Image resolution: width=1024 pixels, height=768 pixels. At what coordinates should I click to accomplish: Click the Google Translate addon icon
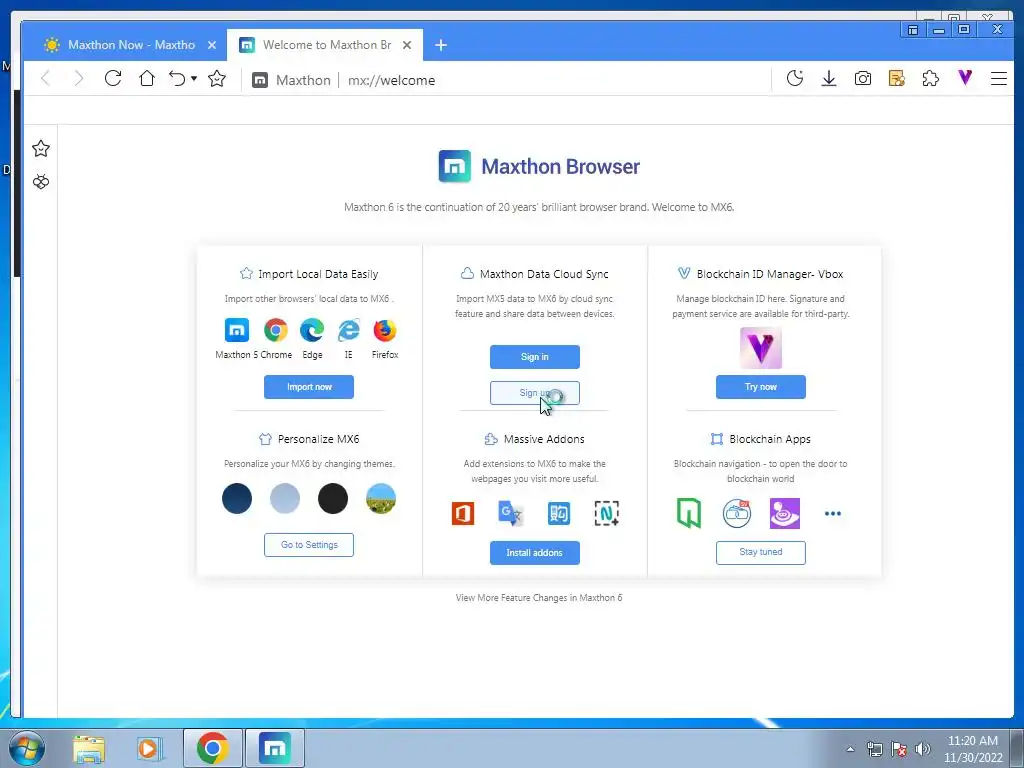tap(511, 513)
